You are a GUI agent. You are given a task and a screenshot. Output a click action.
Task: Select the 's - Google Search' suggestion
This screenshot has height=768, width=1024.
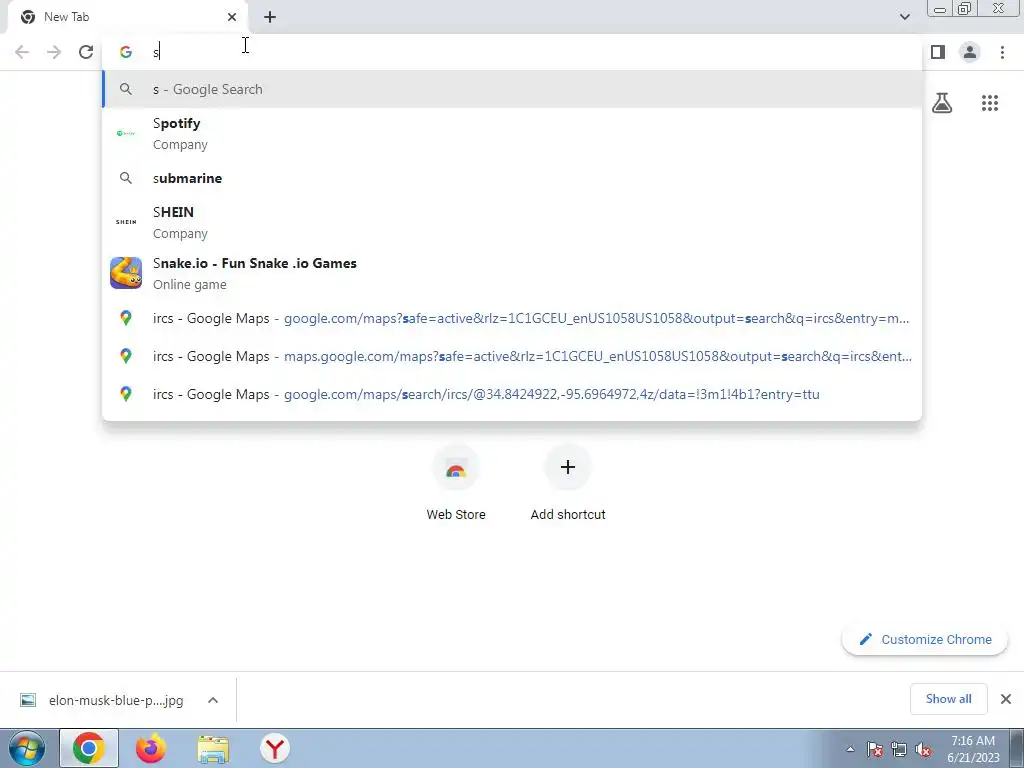tap(512, 89)
